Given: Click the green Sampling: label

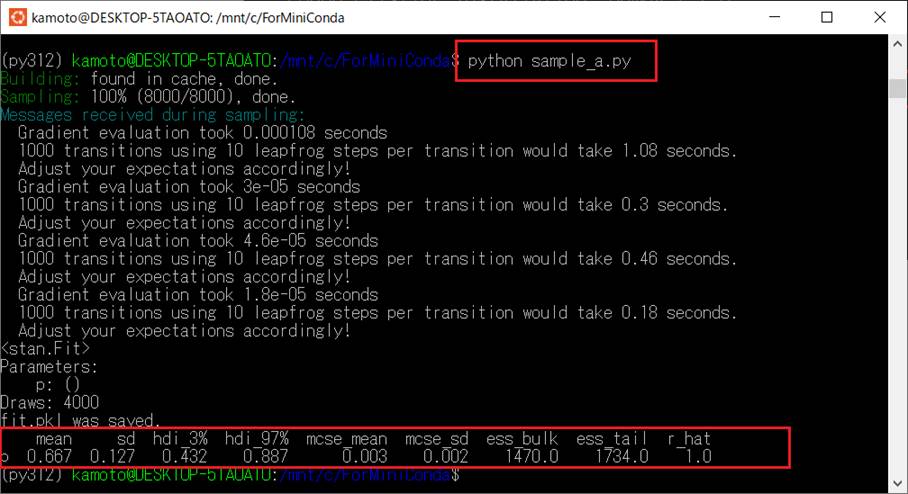Looking at the screenshot, I should pyautogui.click(x=39, y=97).
